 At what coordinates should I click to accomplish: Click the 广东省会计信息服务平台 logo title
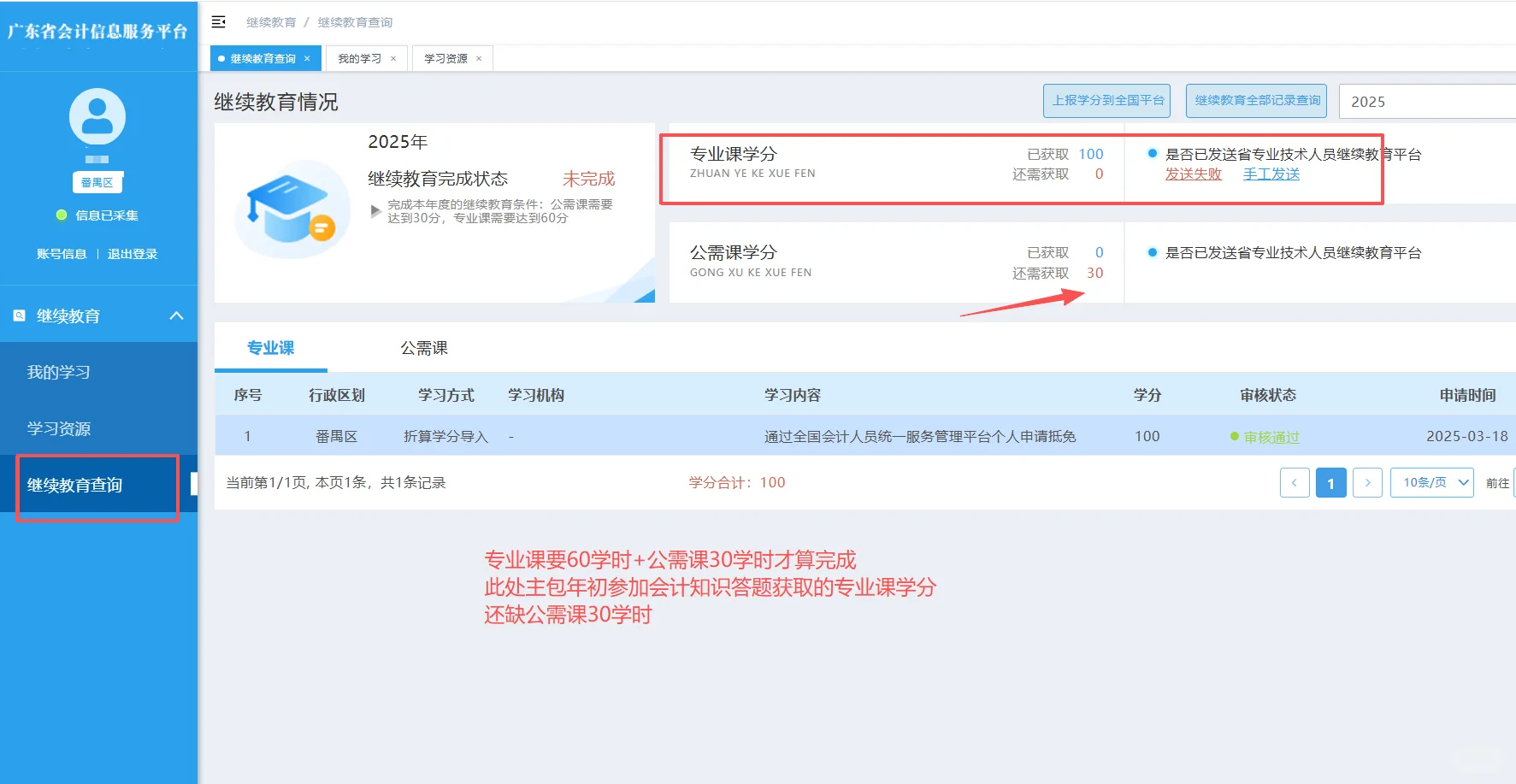97,31
